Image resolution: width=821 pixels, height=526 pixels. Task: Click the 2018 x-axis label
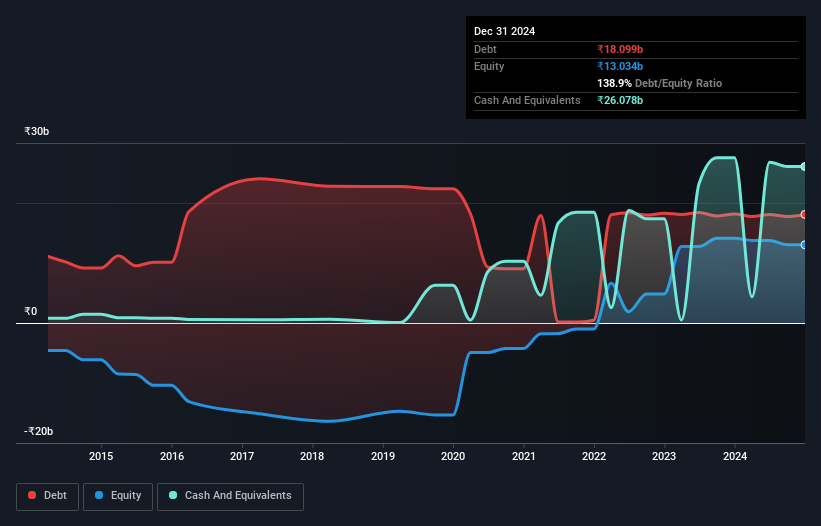coord(312,456)
